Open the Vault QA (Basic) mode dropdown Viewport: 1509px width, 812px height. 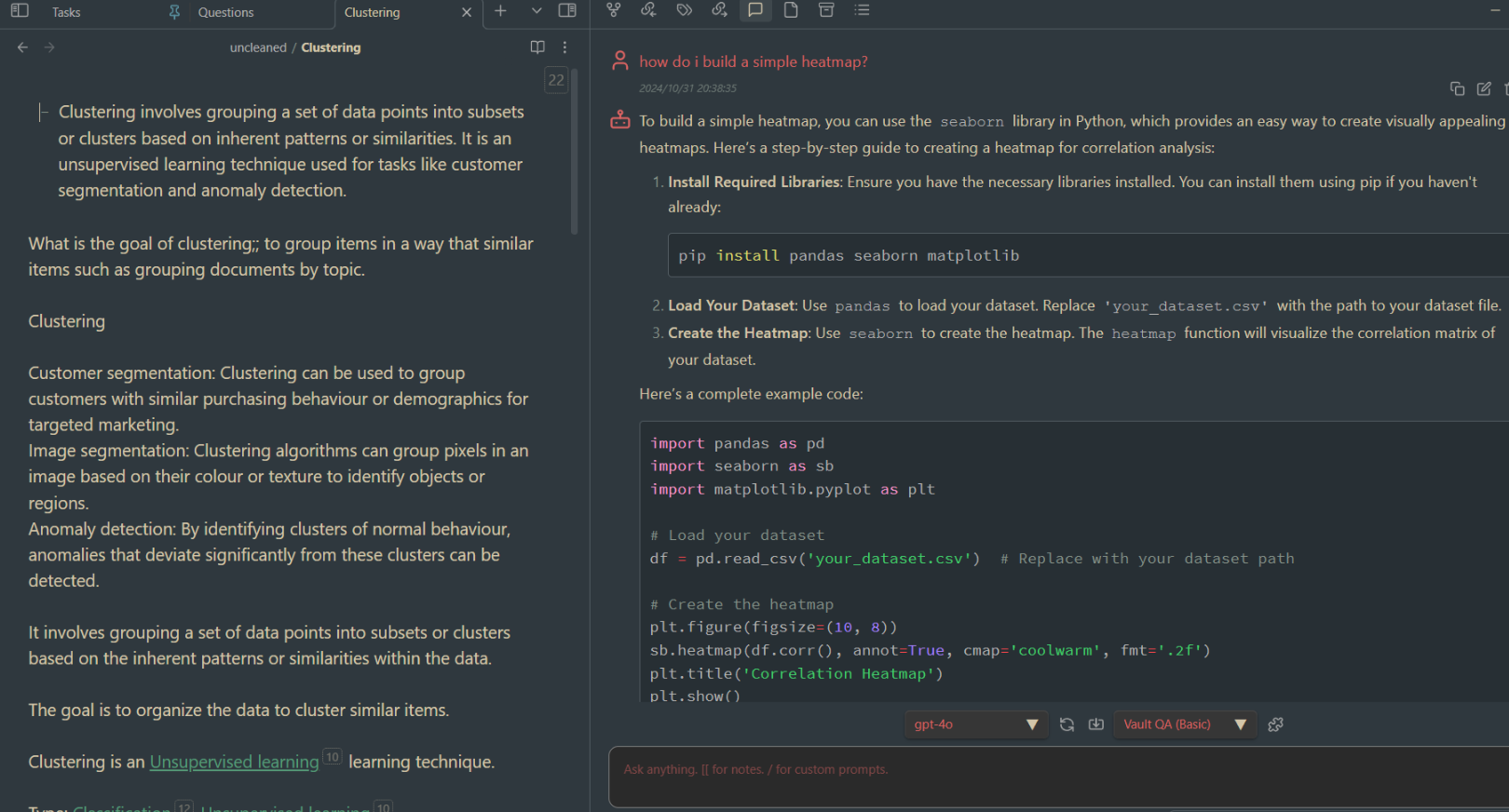[1185, 724]
